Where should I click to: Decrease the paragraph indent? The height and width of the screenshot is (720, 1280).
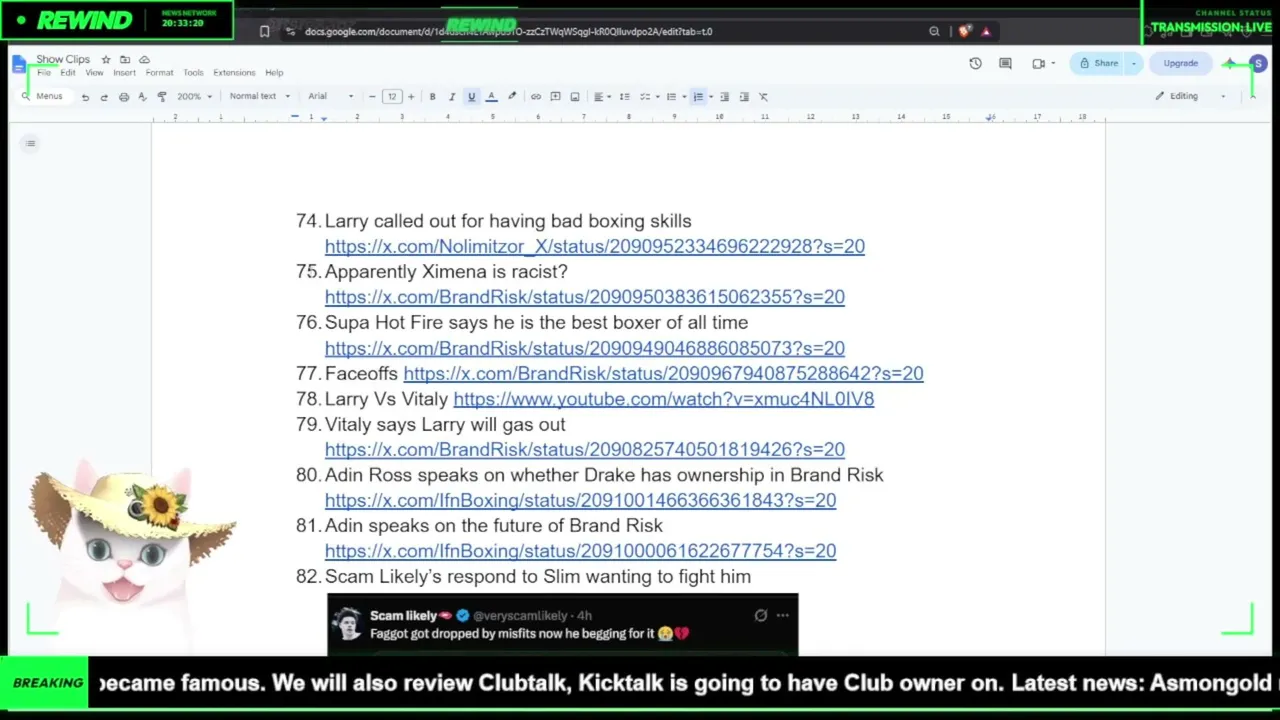725,97
